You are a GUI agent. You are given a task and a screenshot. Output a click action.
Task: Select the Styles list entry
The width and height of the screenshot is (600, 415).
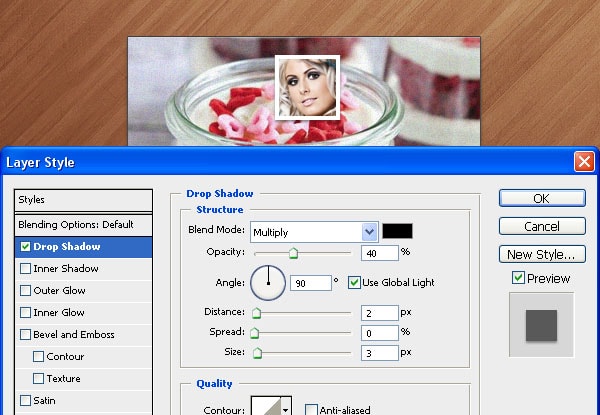(x=83, y=200)
